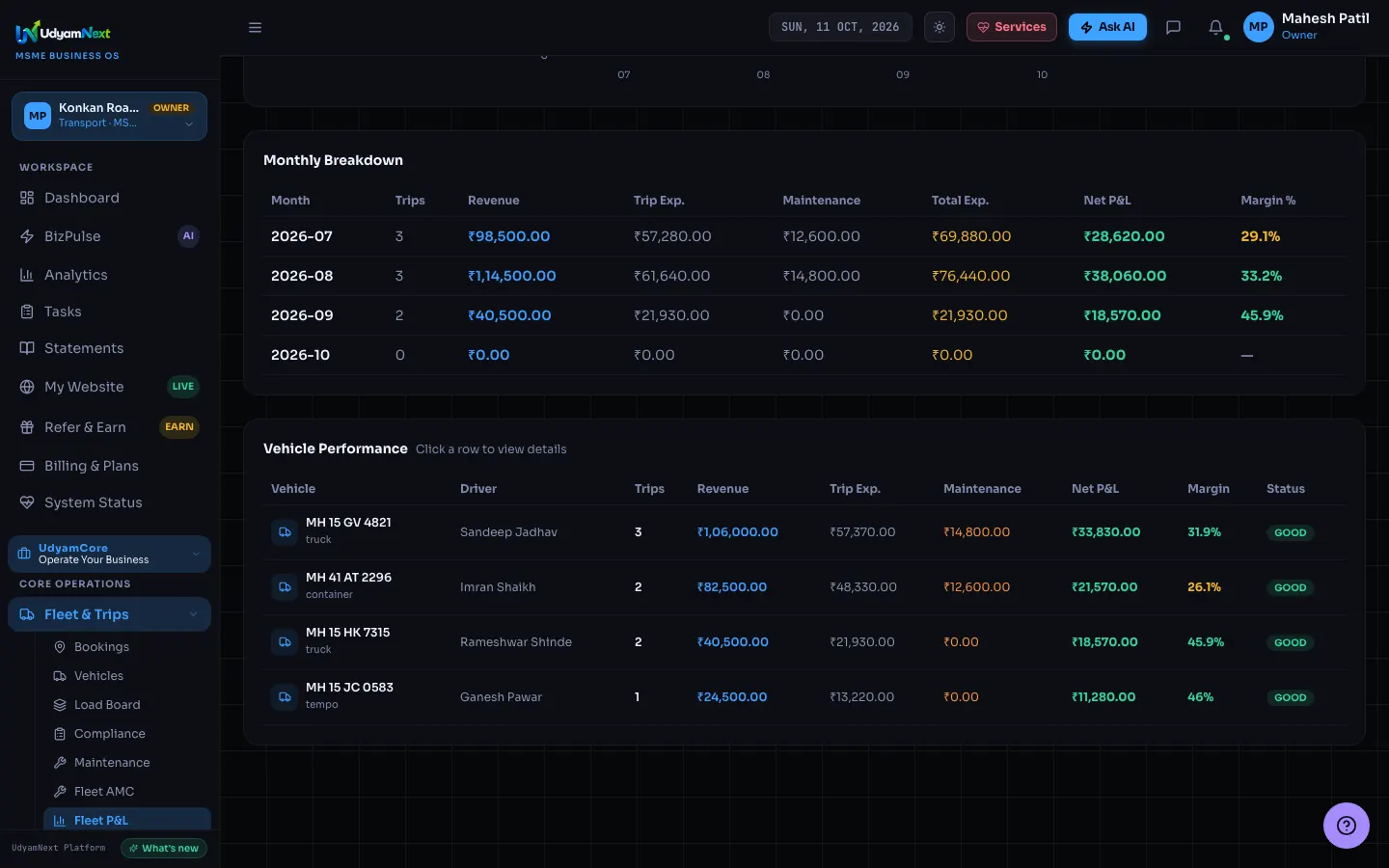The image size is (1389, 868).
Task: Select Fleet P&L in sidebar
Action: 127,821
